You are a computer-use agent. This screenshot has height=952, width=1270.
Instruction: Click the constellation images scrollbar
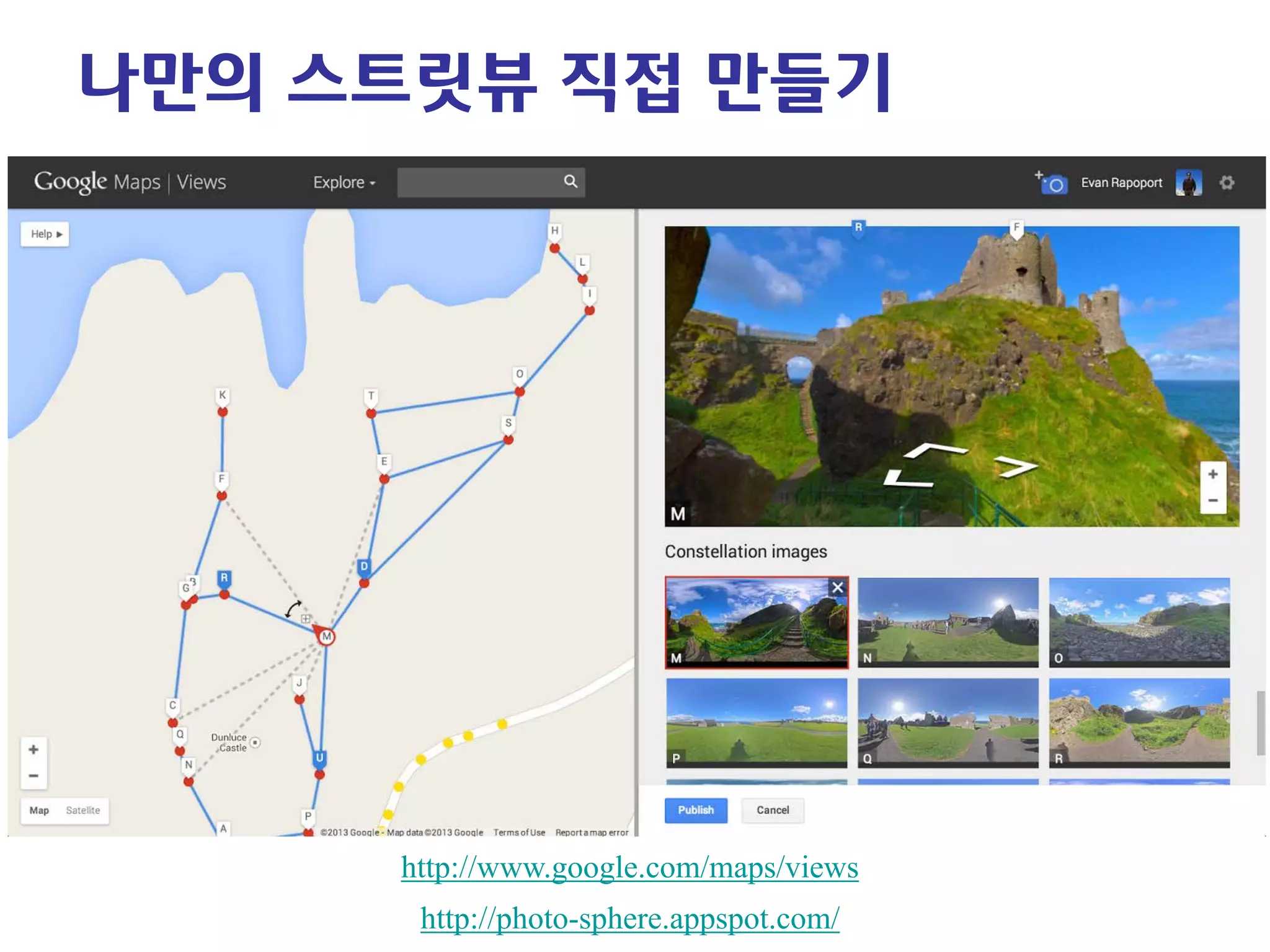pyautogui.click(x=1260, y=723)
